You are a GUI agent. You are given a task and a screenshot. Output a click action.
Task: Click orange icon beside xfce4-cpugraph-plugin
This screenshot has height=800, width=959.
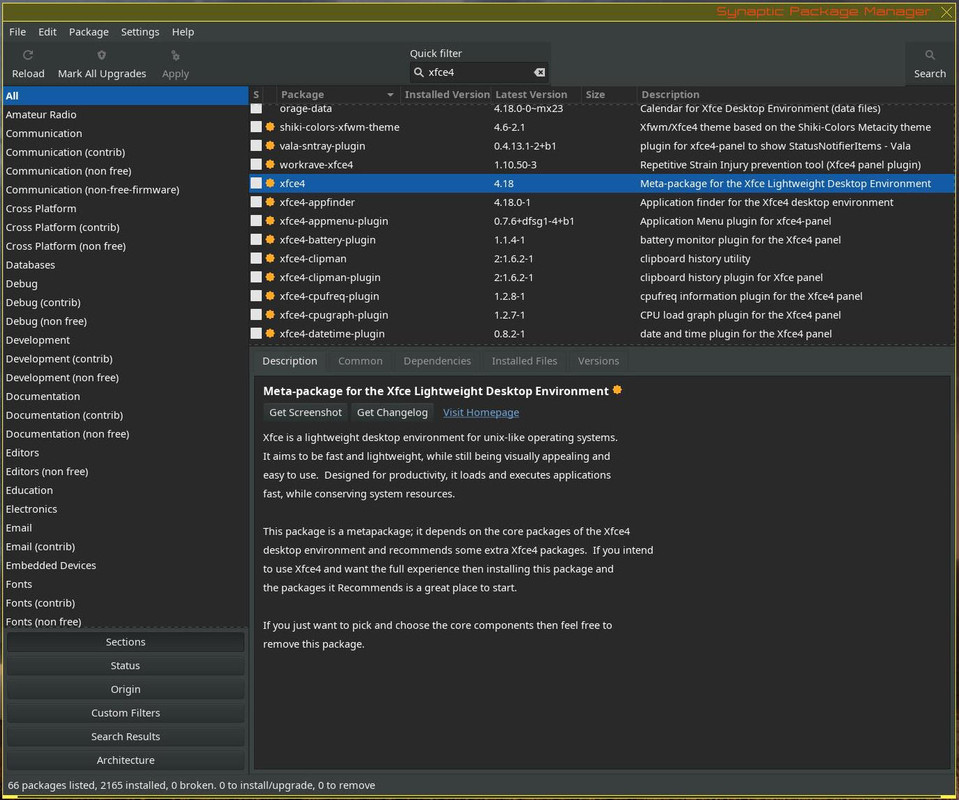270,314
